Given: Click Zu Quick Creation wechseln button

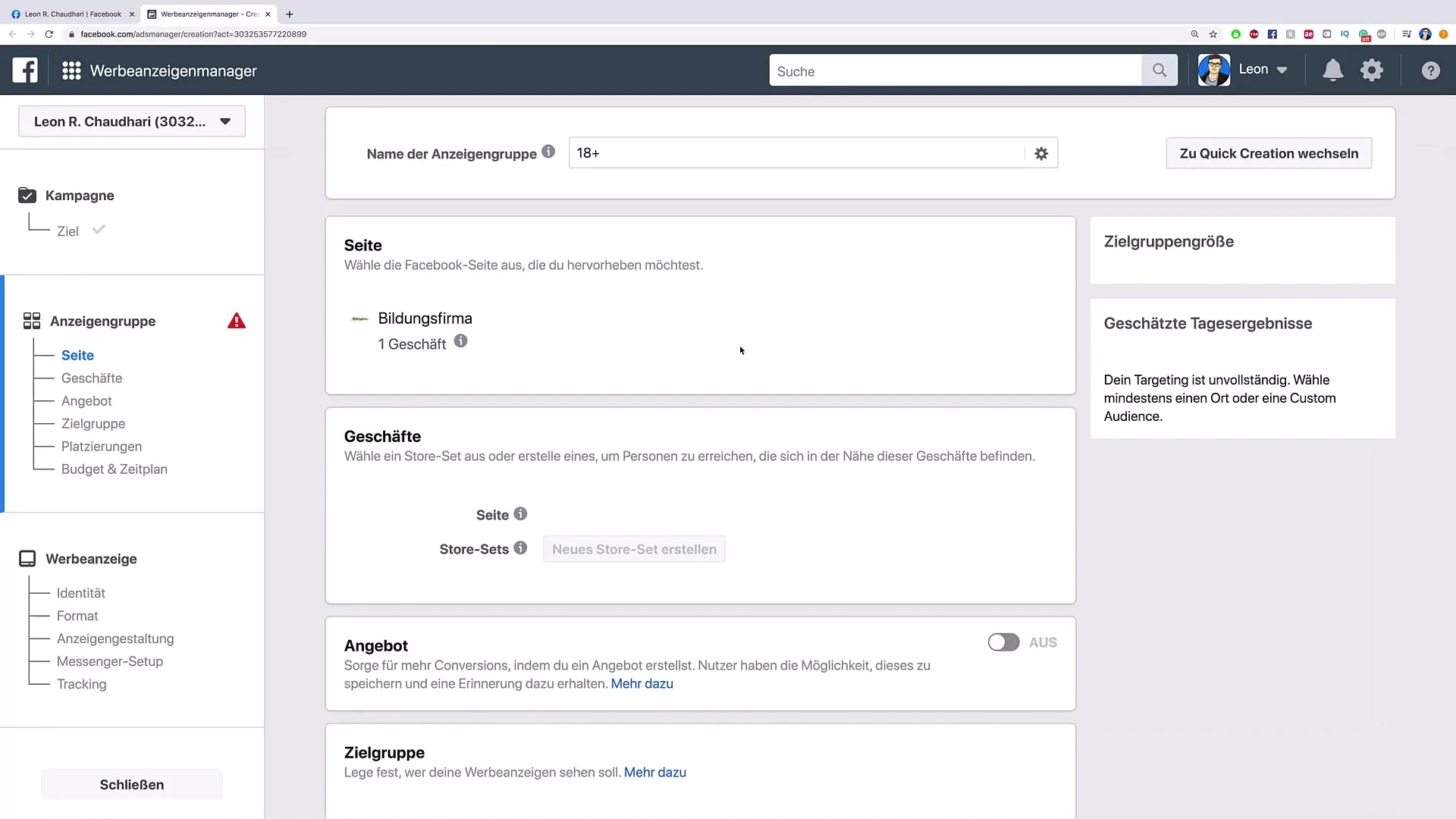Looking at the screenshot, I should [x=1269, y=153].
